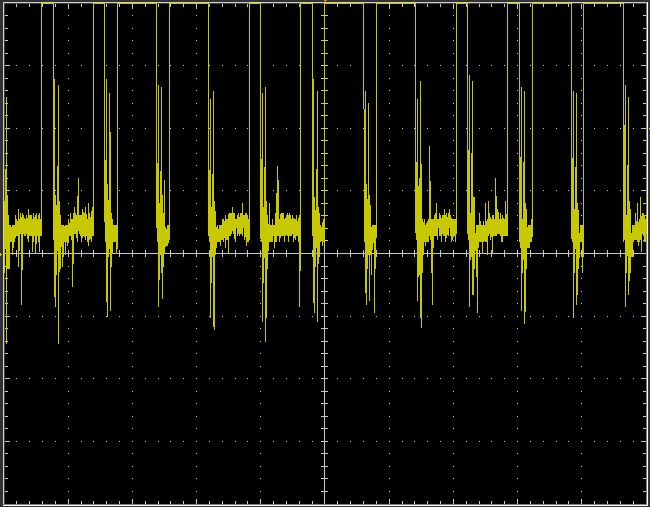Click the center crosshair intersection of the graticule
This screenshot has height=507, width=650.
[325, 253]
